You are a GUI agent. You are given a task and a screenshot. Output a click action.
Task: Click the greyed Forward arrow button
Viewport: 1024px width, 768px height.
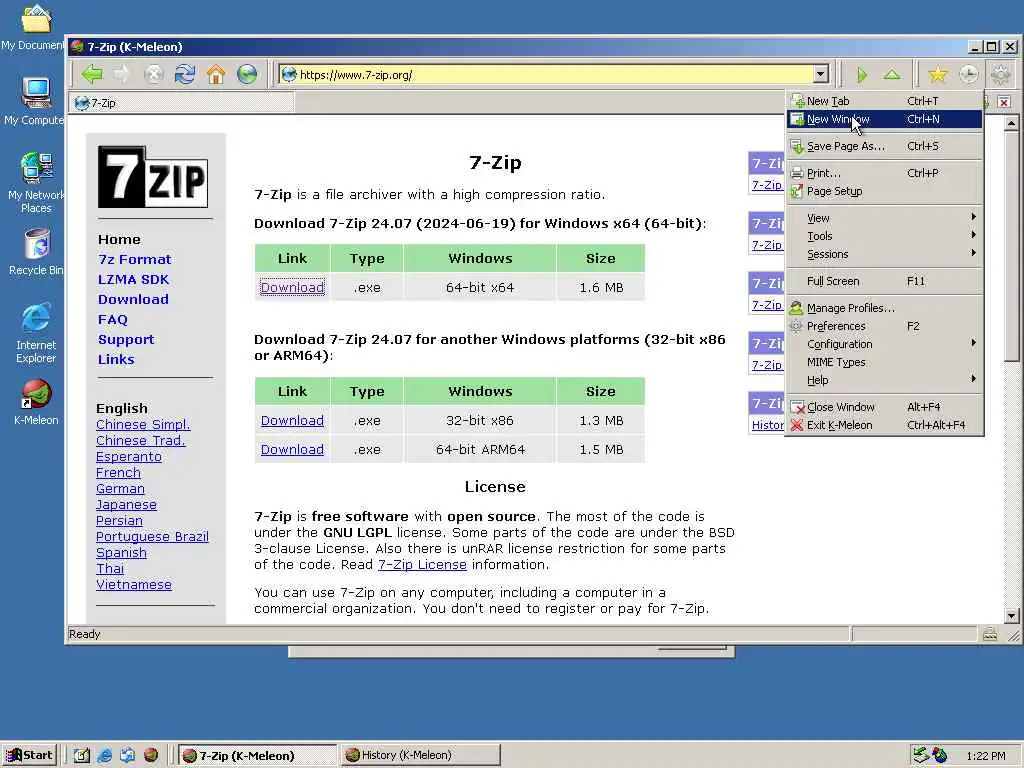[122, 74]
